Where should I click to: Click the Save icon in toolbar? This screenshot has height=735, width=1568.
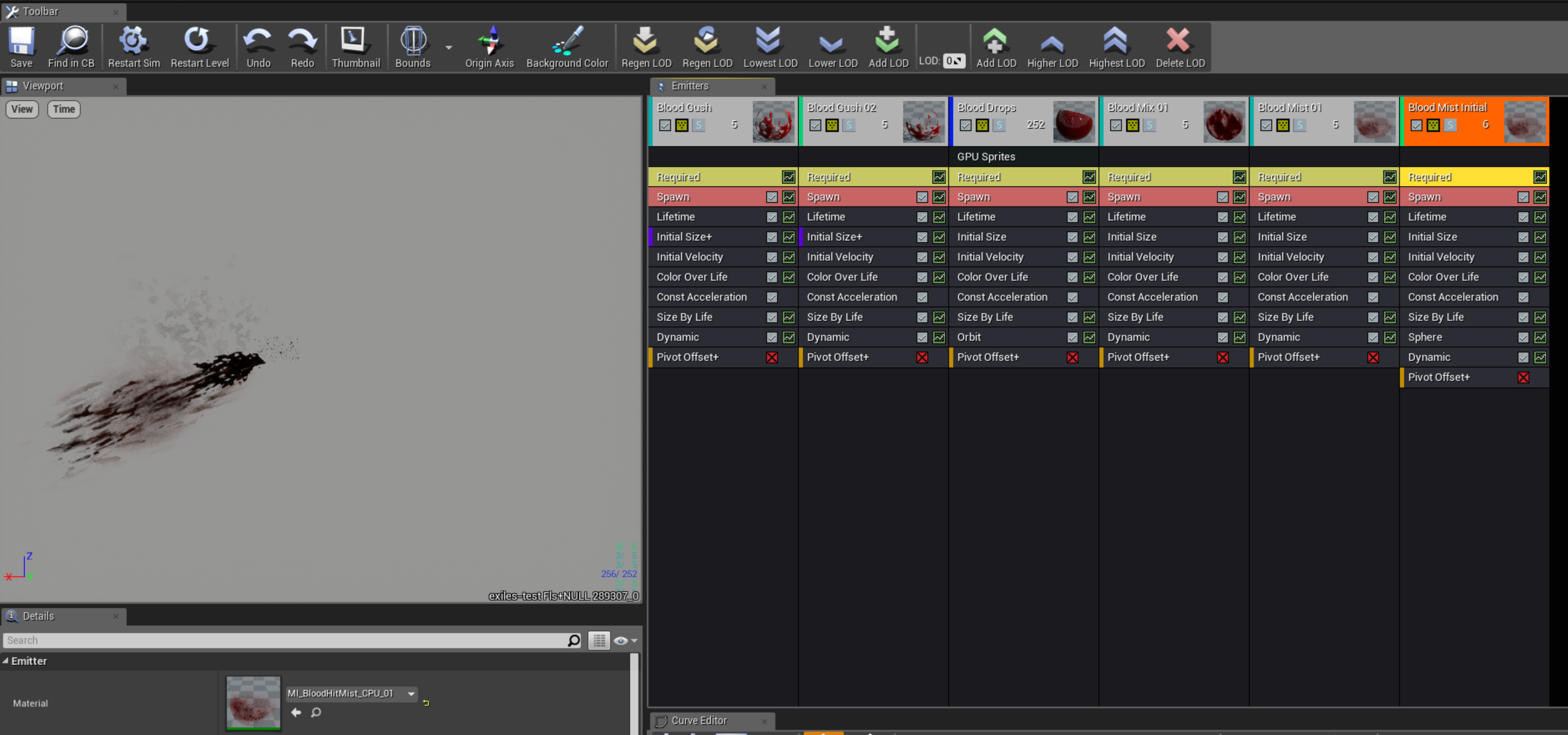click(x=21, y=41)
